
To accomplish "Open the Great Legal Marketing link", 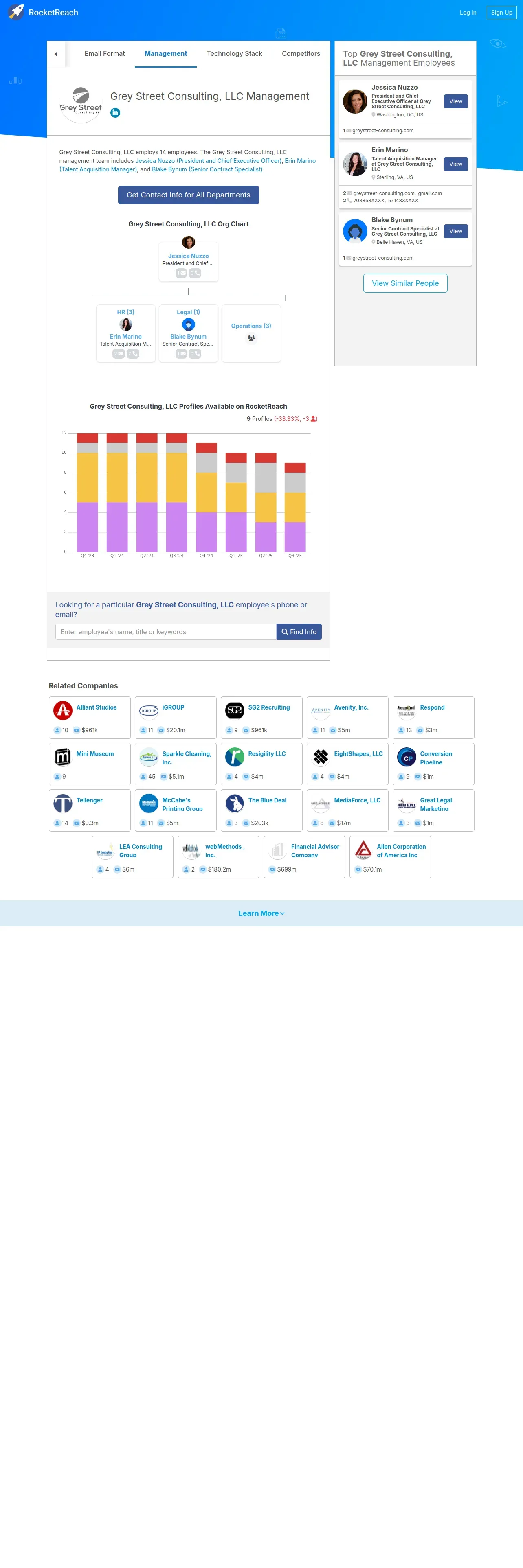I will (436, 804).
